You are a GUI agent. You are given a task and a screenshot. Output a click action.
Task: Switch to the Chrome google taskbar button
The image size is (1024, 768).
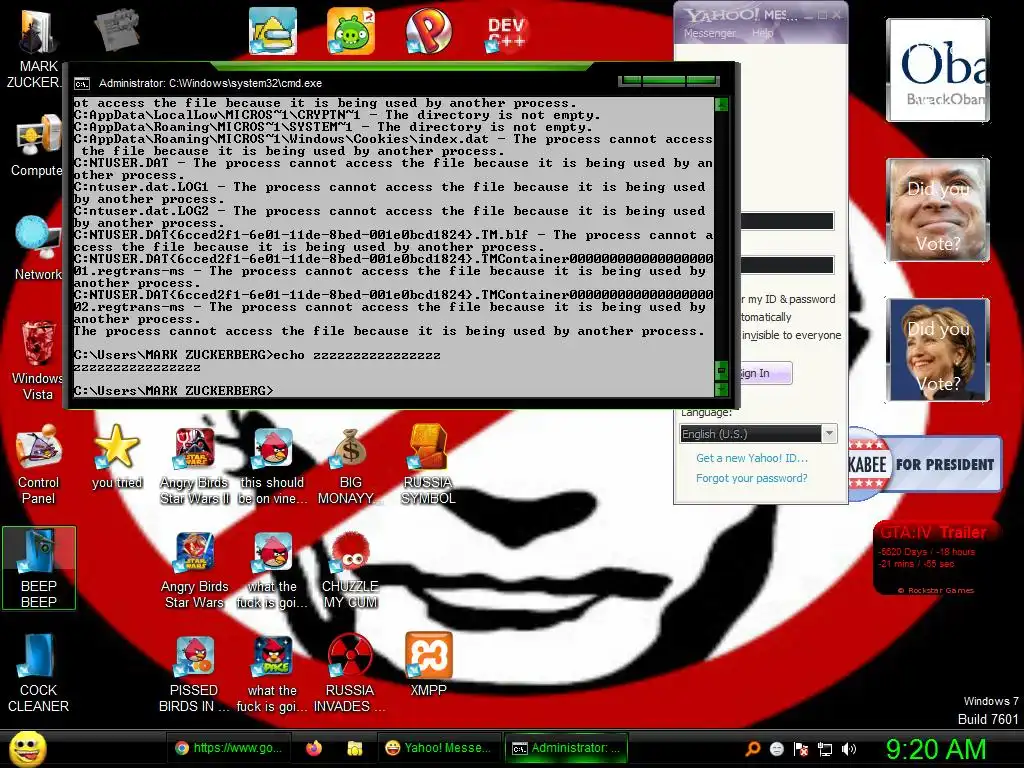click(228, 748)
